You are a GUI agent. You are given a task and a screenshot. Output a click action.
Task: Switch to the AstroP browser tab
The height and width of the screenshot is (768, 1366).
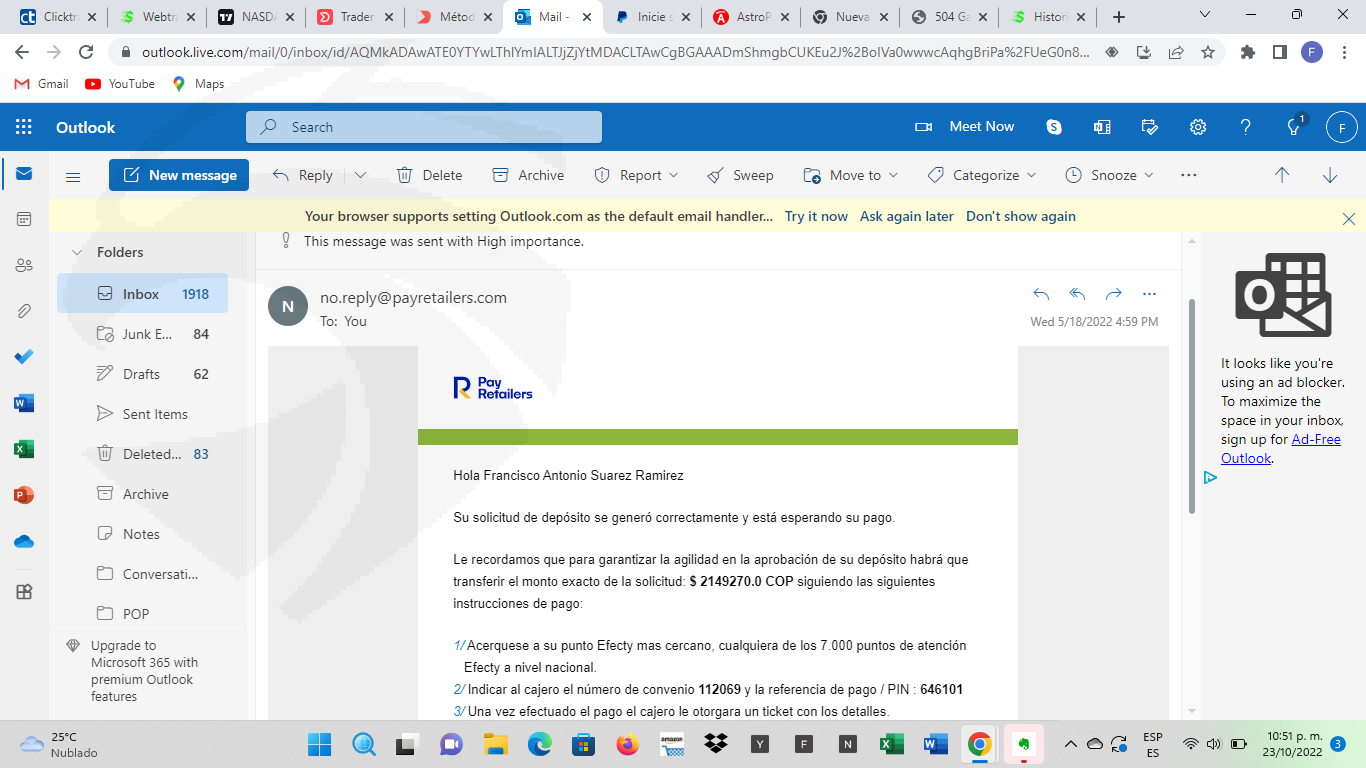click(752, 17)
